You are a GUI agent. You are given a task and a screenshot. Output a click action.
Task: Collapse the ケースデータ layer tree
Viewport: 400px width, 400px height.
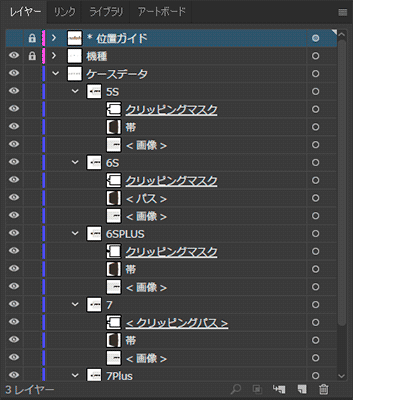point(55,73)
